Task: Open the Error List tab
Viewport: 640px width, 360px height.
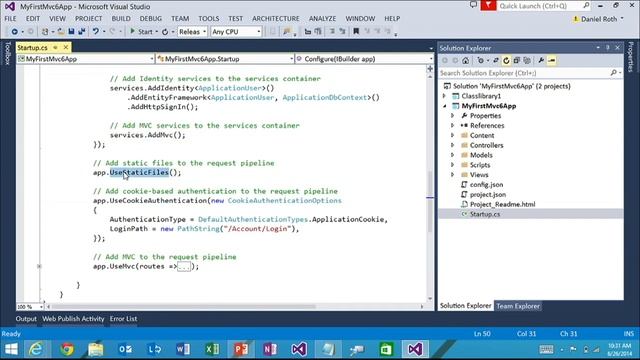Action: [123, 319]
